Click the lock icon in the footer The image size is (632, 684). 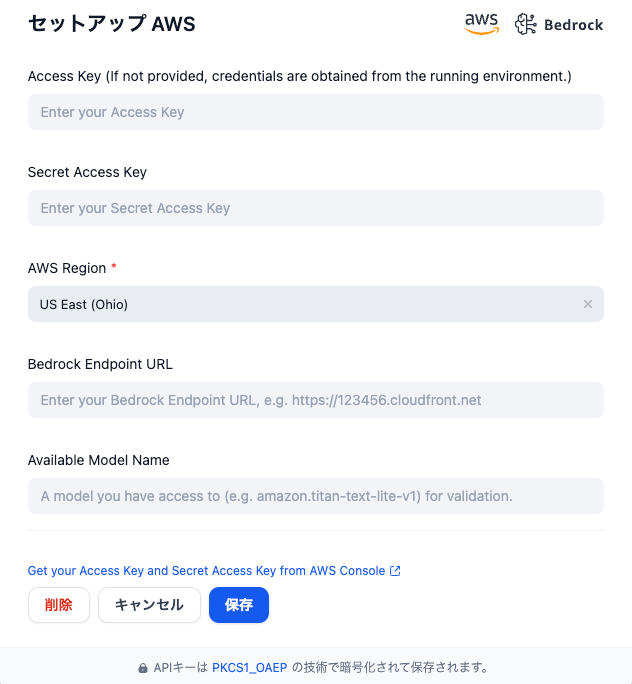pyautogui.click(x=143, y=668)
